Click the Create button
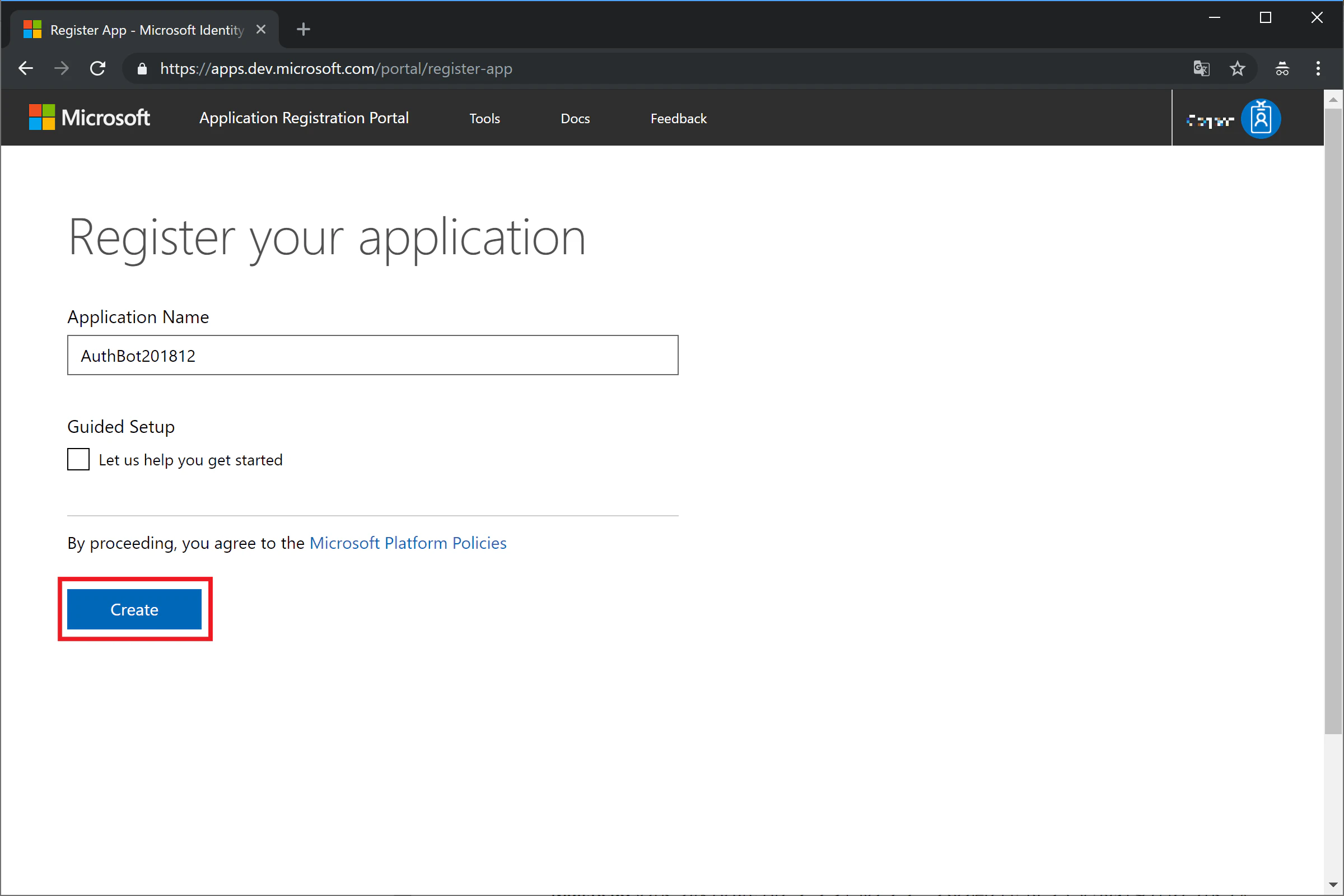 click(x=134, y=610)
